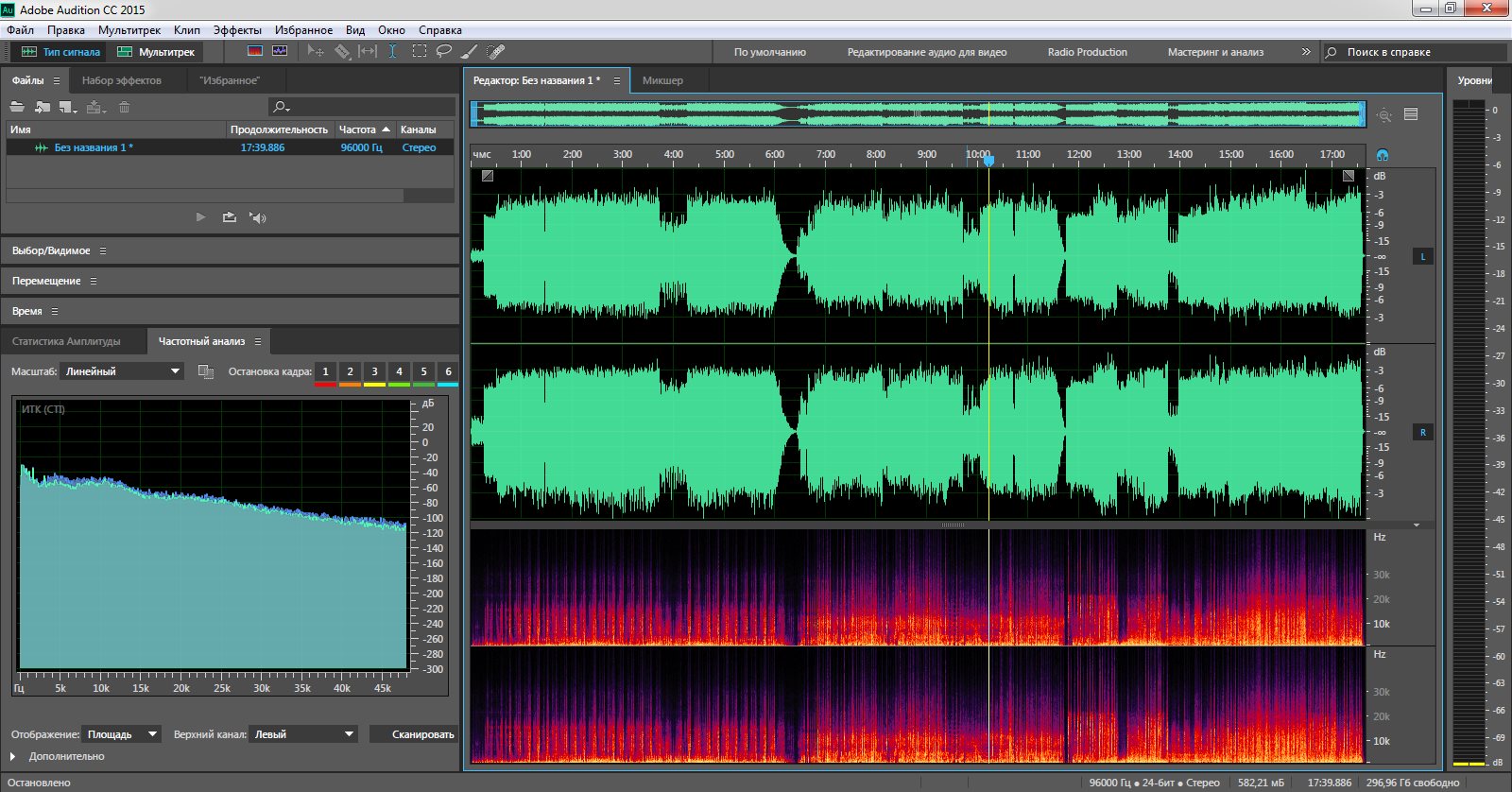The width and height of the screenshot is (1512, 792).
Task: Click the open file folder icon
Action: tap(17, 107)
